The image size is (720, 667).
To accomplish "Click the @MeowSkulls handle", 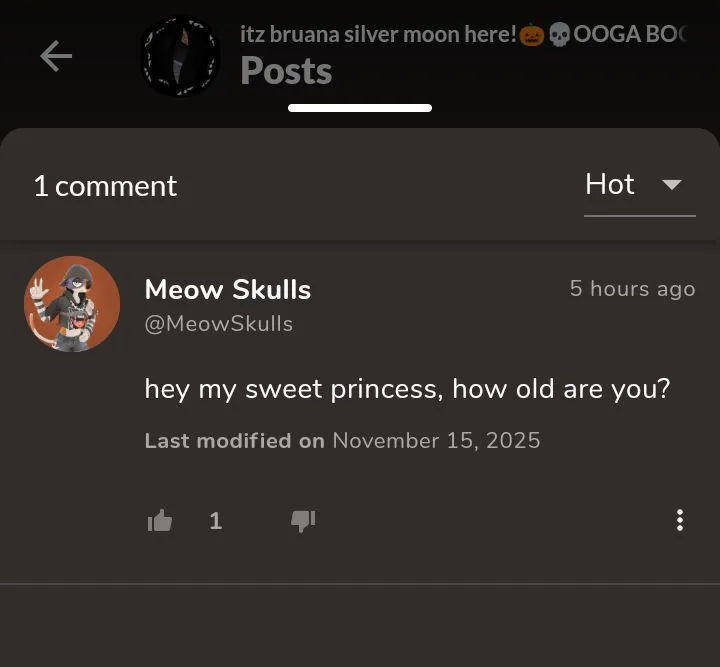I will pyautogui.click(x=219, y=323).
